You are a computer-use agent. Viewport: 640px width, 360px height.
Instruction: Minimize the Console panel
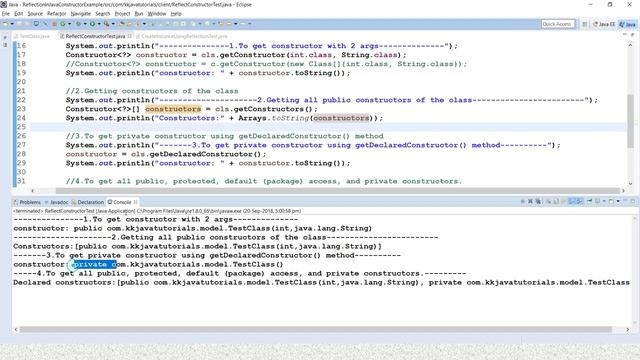coord(625,201)
